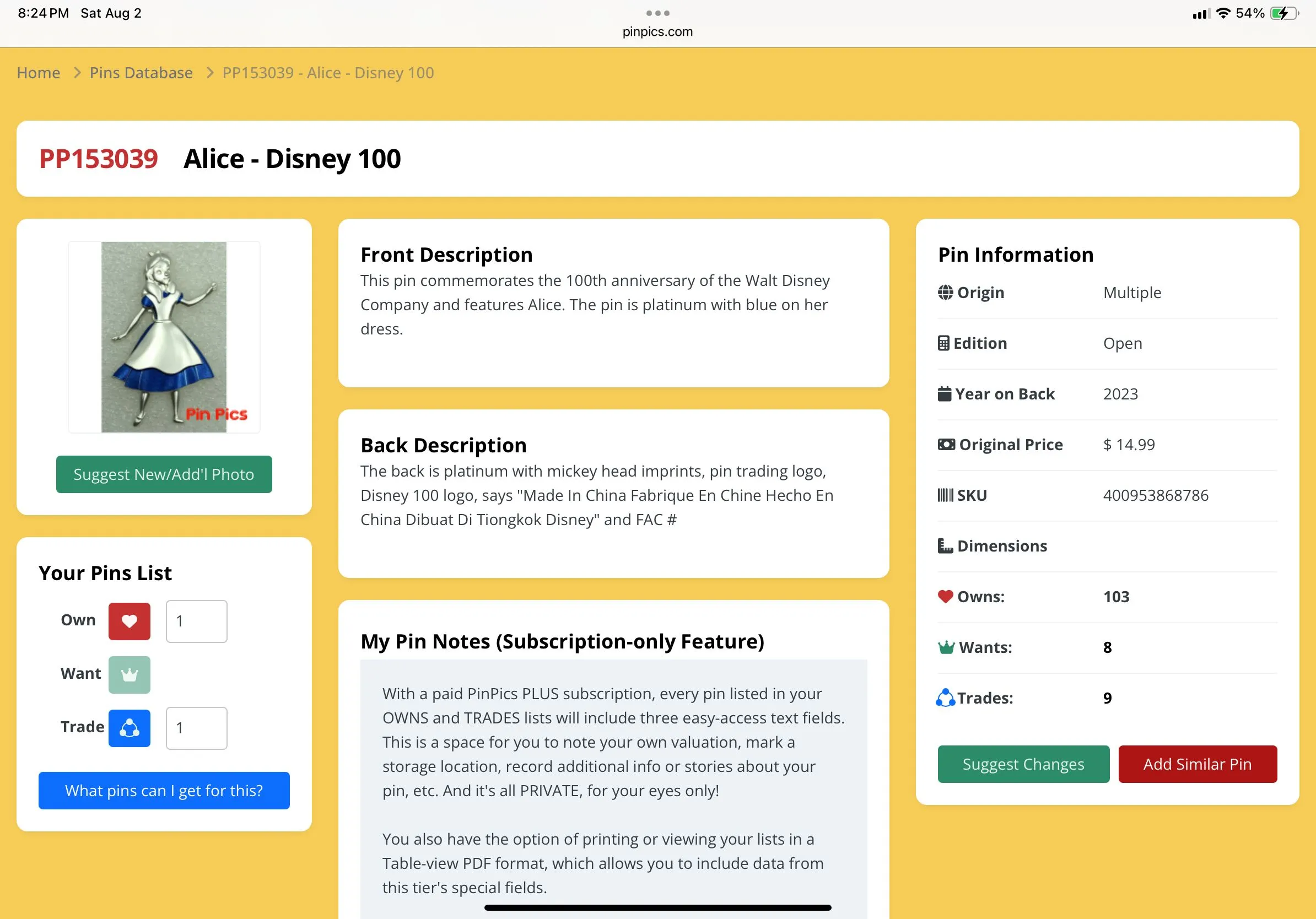
Task: Click the Trades count 9
Action: point(1107,698)
